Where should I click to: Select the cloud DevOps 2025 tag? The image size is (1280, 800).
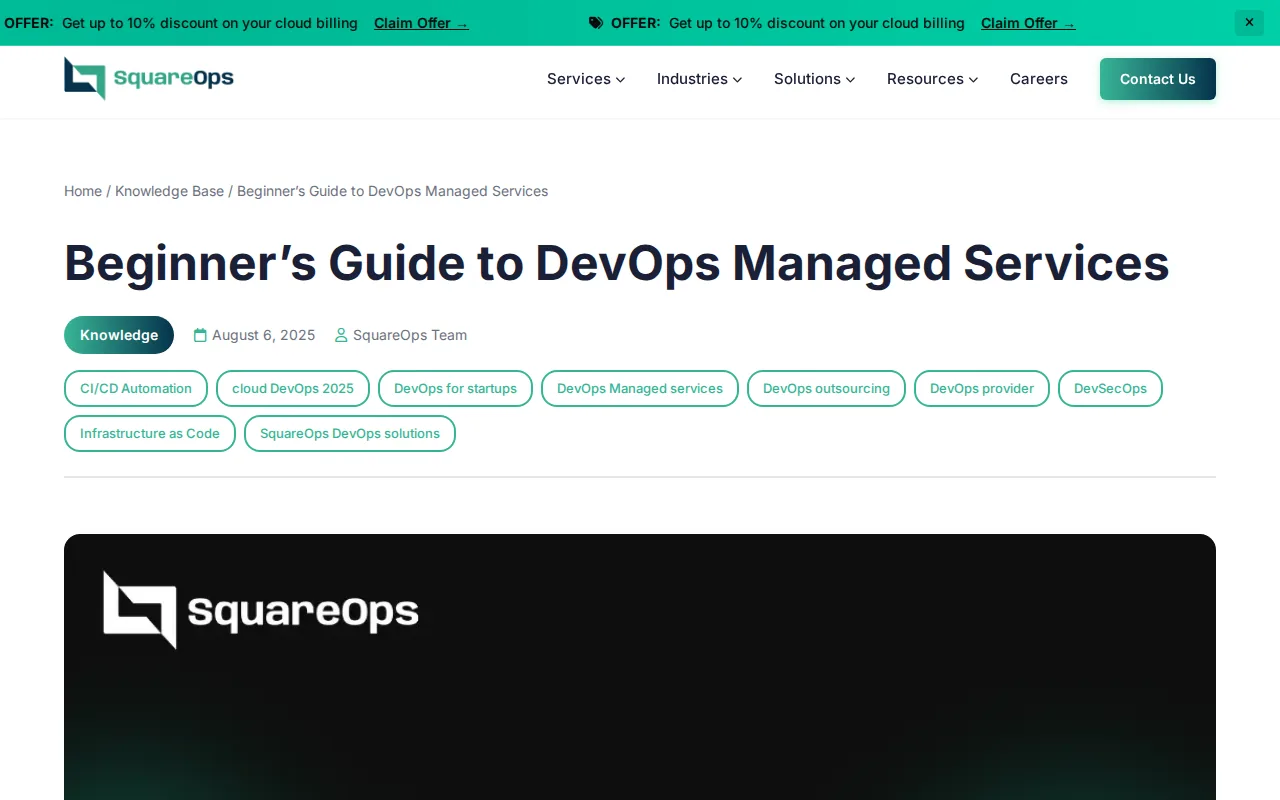coord(293,389)
